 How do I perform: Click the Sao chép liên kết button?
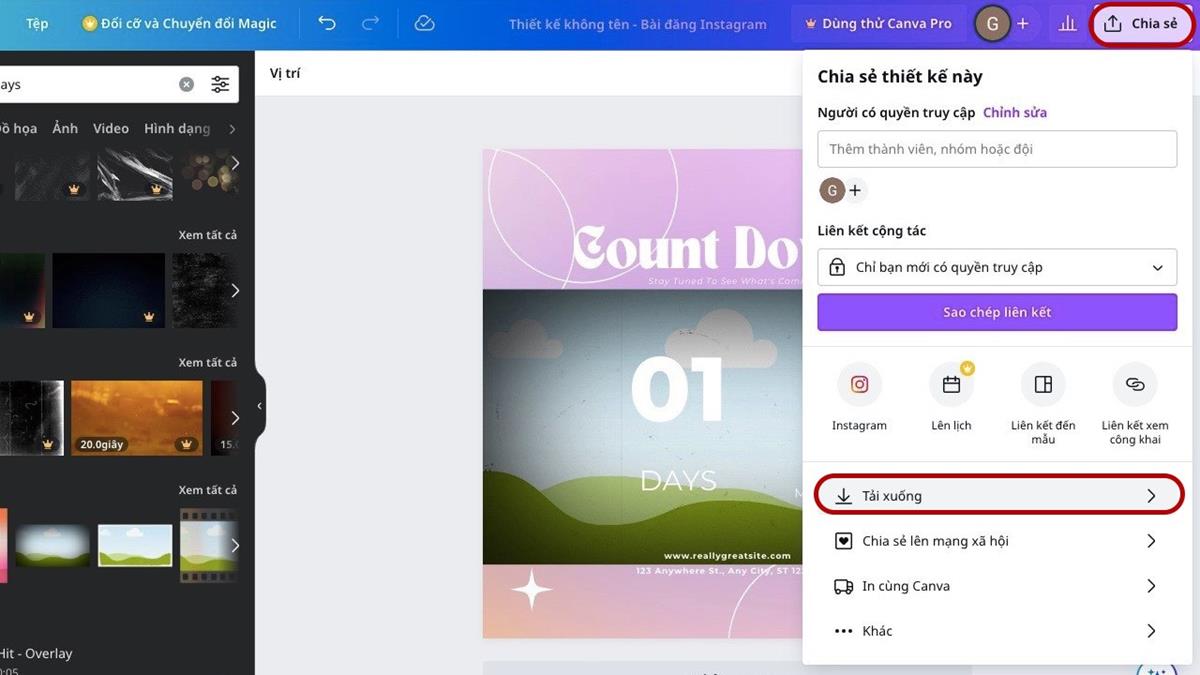click(997, 312)
